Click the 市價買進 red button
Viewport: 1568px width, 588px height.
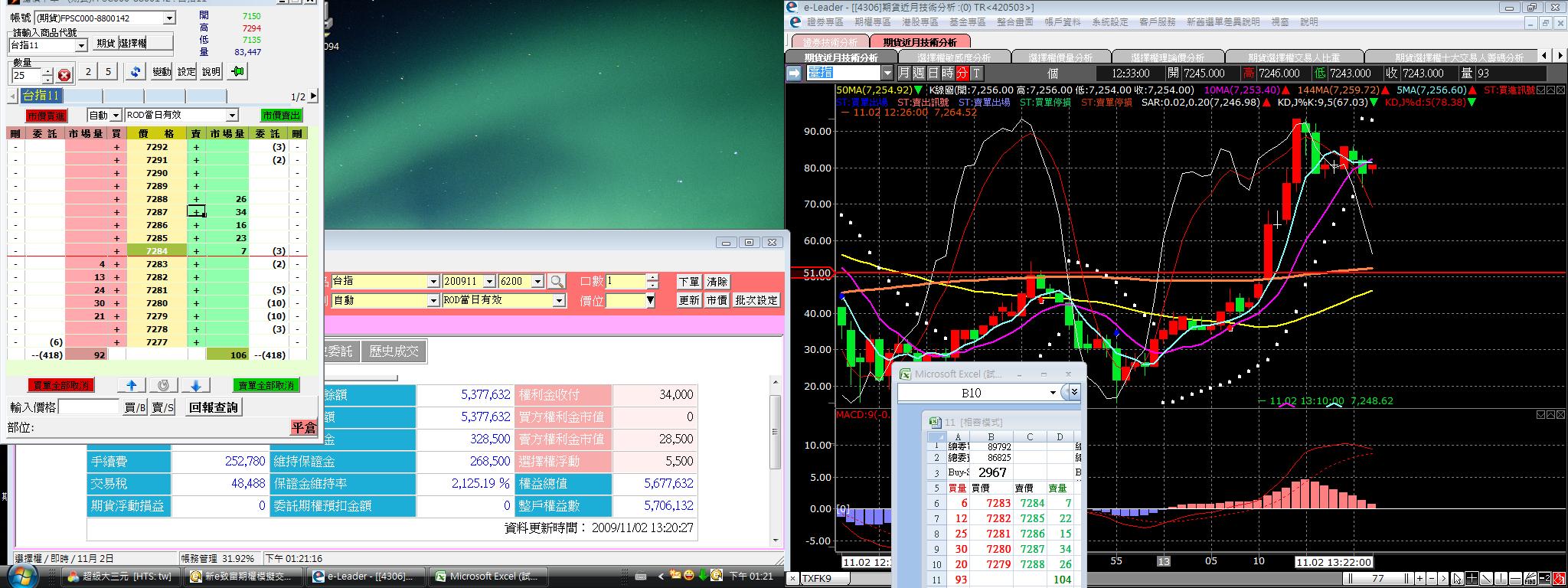[x=46, y=116]
